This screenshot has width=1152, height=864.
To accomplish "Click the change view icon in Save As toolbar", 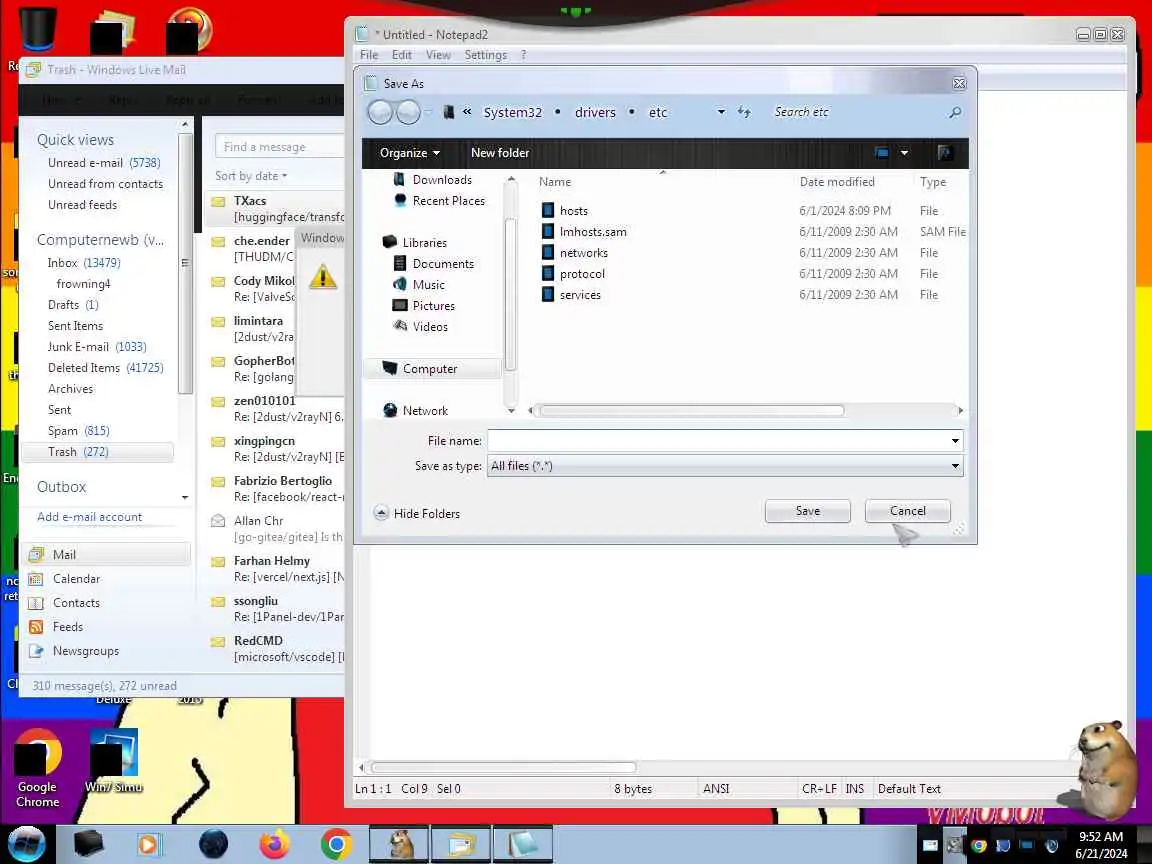I will [882, 153].
